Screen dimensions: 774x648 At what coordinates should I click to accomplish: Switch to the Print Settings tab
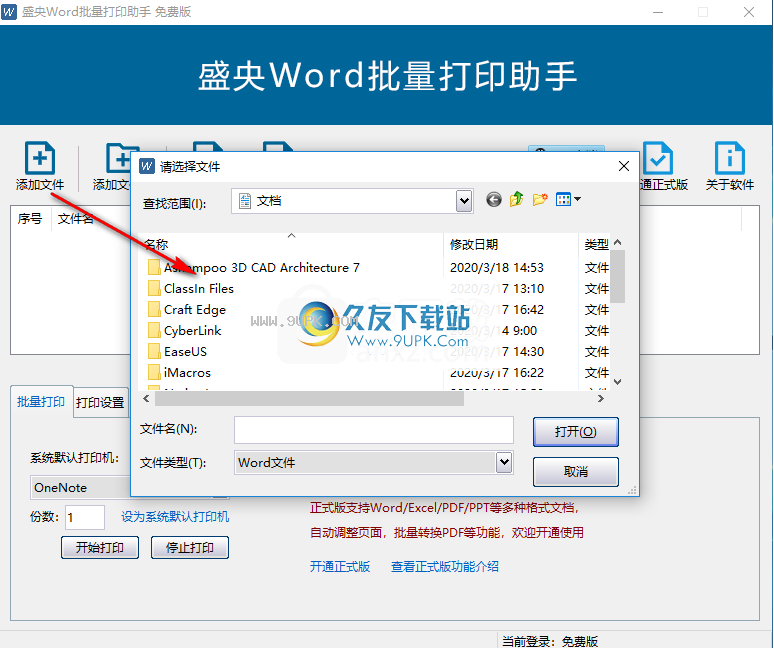[x=100, y=403]
